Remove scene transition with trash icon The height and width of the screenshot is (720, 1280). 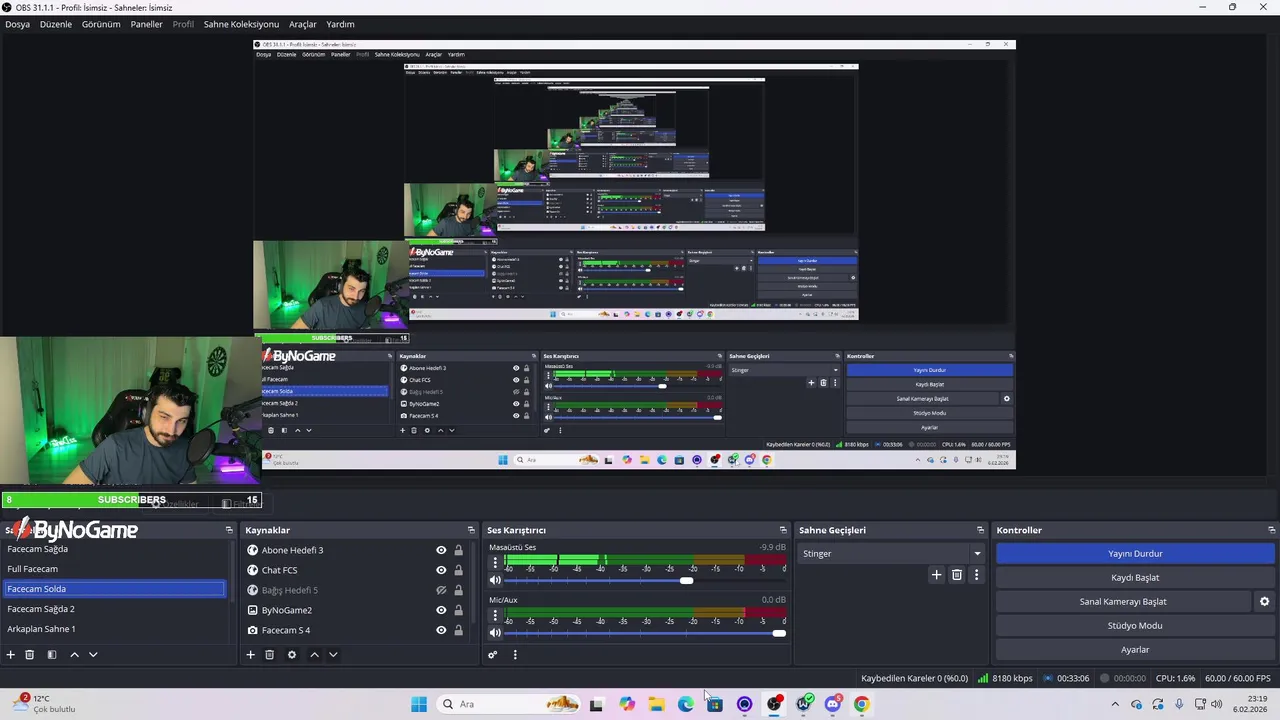[x=957, y=575]
